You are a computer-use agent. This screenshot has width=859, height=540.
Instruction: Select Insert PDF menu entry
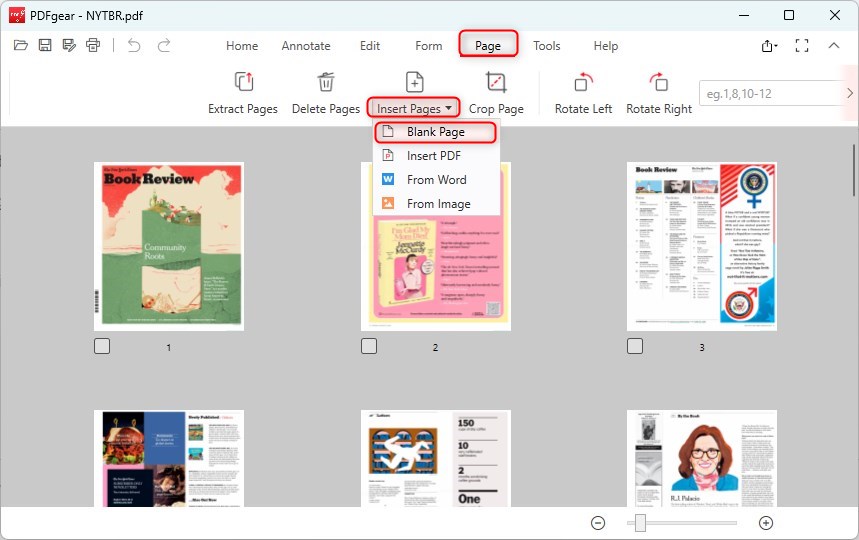[x=436, y=156]
